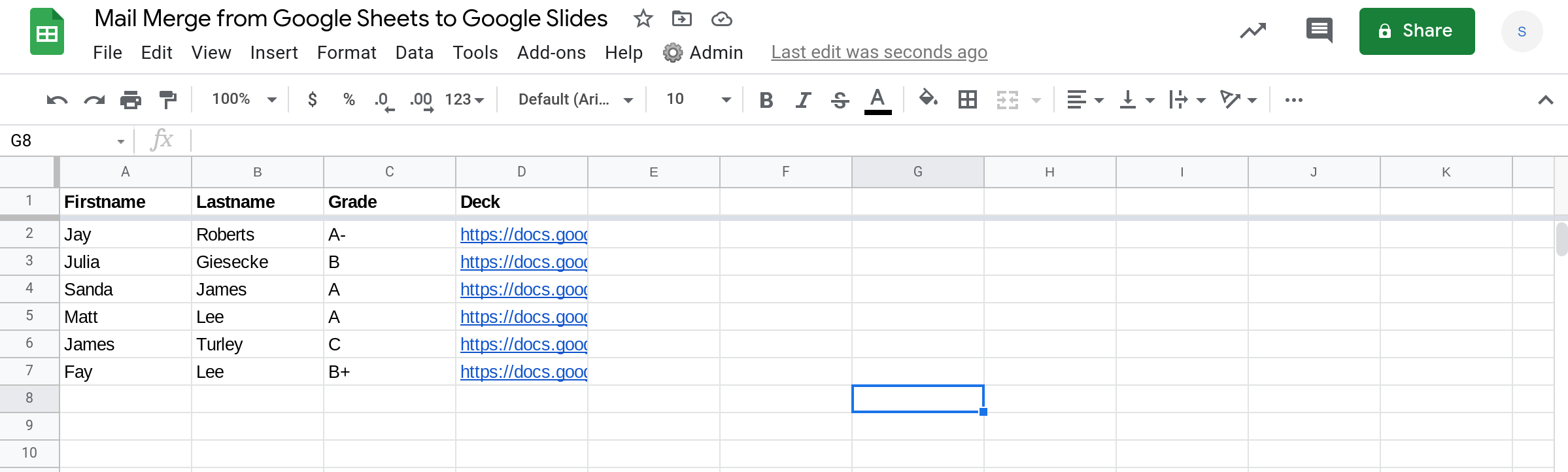This screenshot has width=1568, height=472.
Task: Open the Add-ons menu
Action: point(551,52)
